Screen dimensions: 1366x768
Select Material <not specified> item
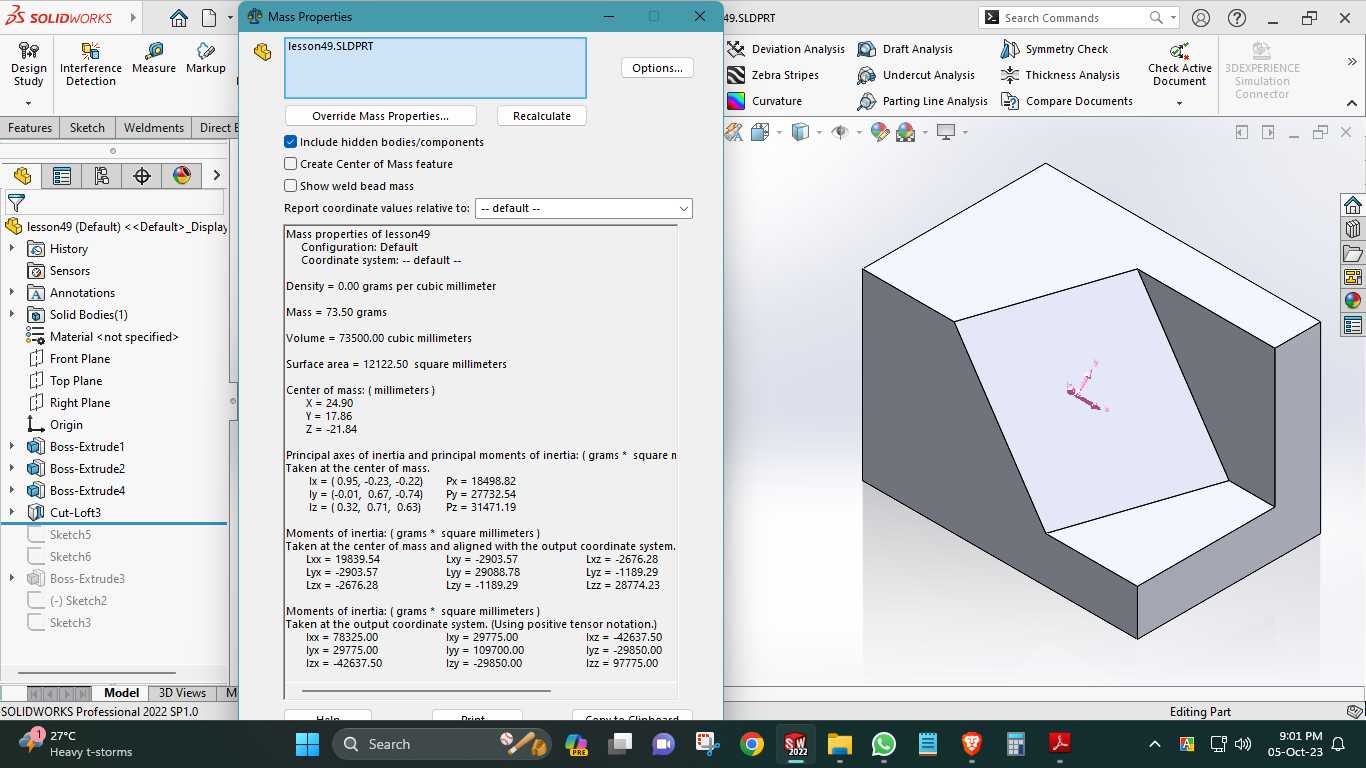tap(102, 337)
